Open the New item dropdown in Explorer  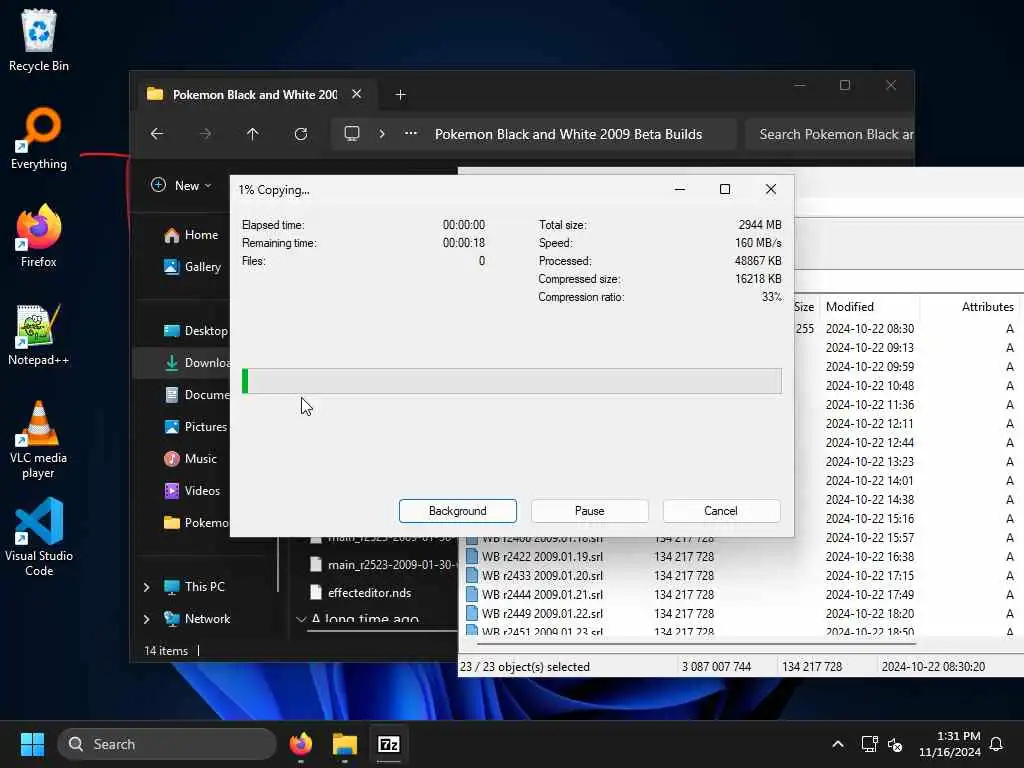(181, 185)
